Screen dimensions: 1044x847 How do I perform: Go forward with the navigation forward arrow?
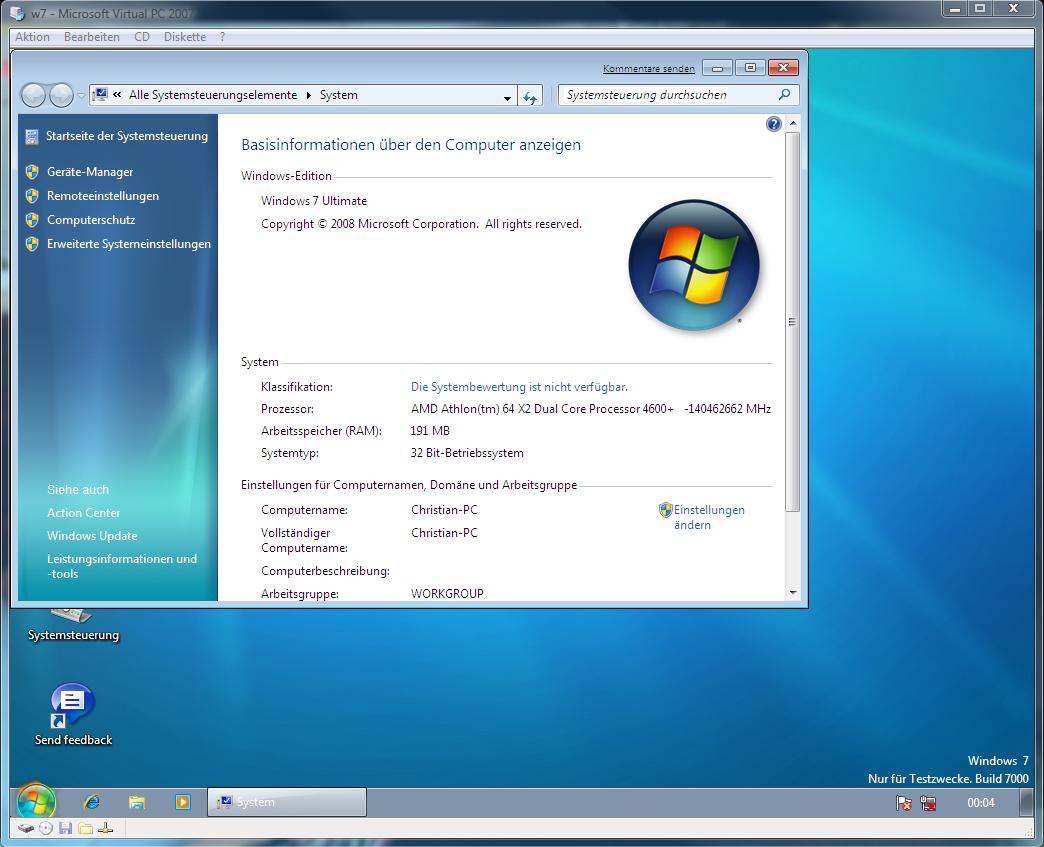click(61, 95)
